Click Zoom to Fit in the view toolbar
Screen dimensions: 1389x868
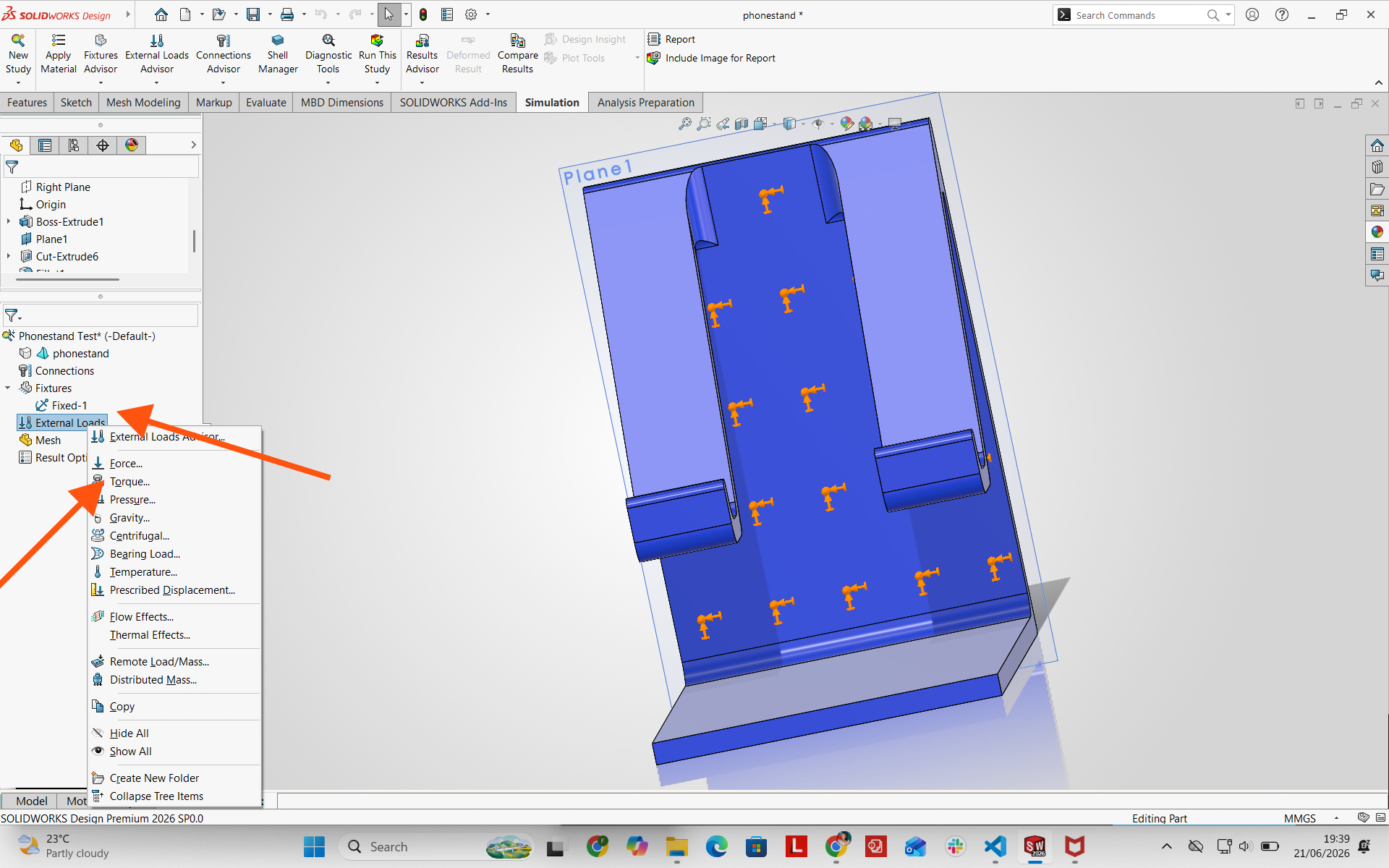point(684,124)
